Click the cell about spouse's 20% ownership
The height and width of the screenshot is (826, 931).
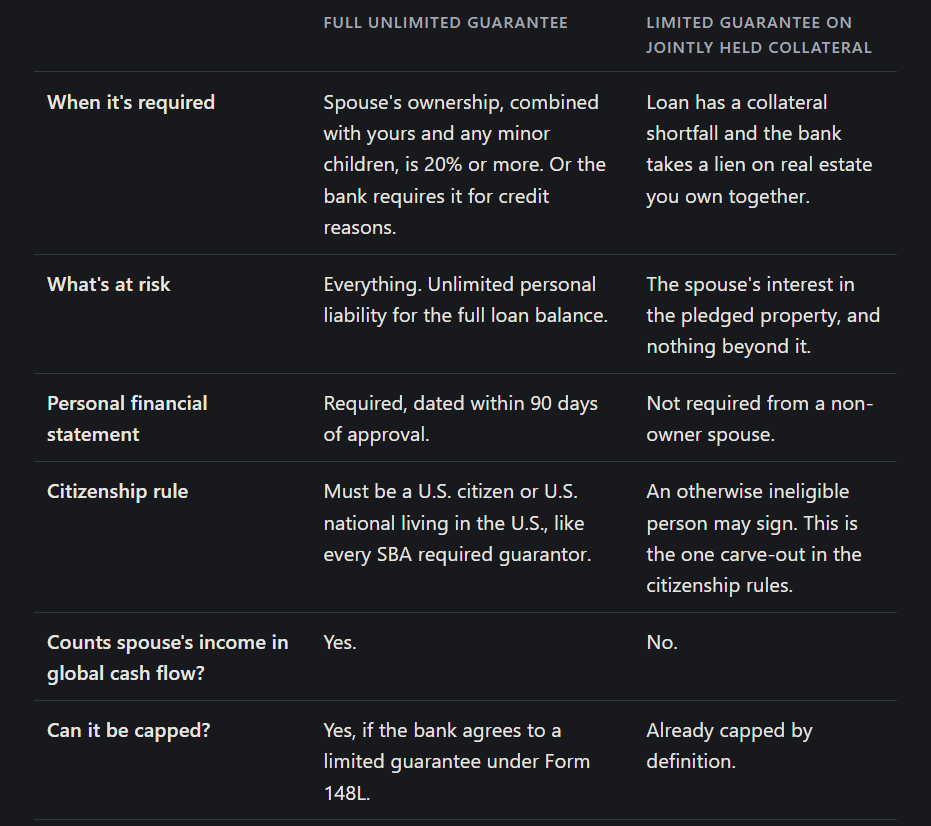(x=465, y=164)
